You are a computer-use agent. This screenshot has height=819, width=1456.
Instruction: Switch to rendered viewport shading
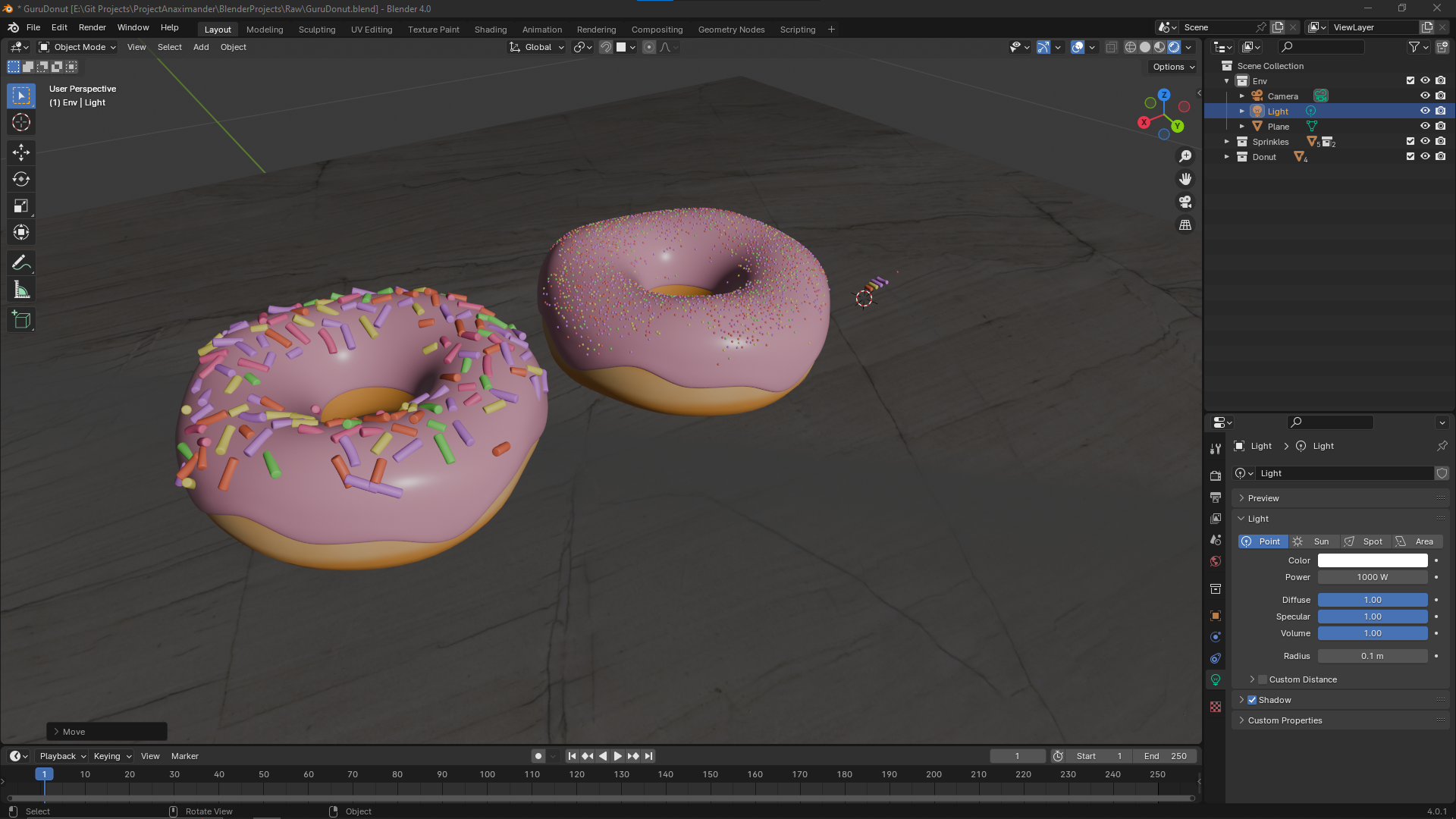point(1174,47)
